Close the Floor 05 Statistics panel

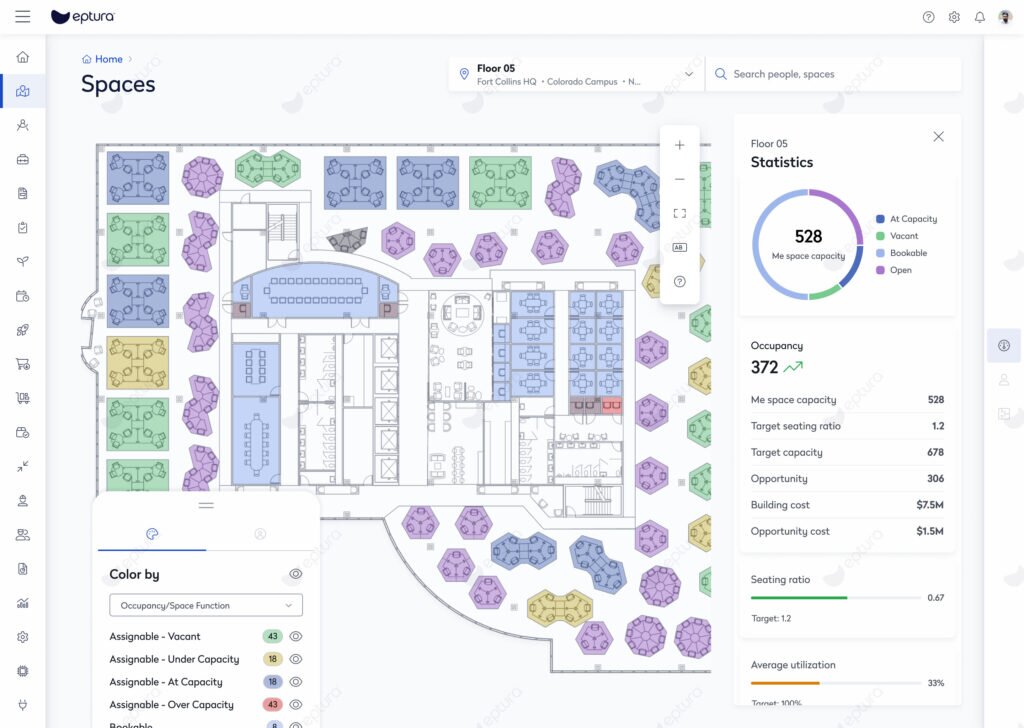point(938,137)
